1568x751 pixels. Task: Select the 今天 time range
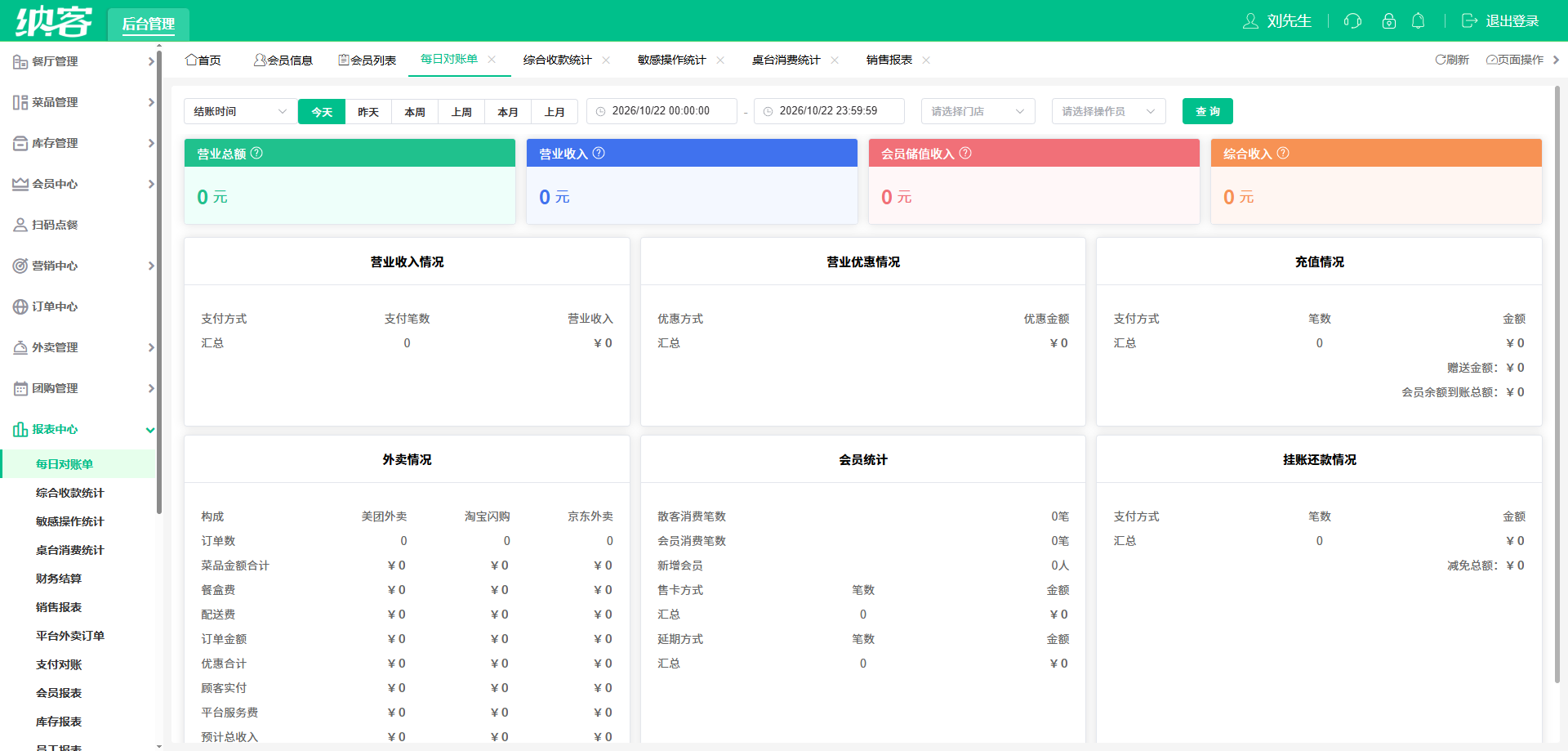point(322,111)
